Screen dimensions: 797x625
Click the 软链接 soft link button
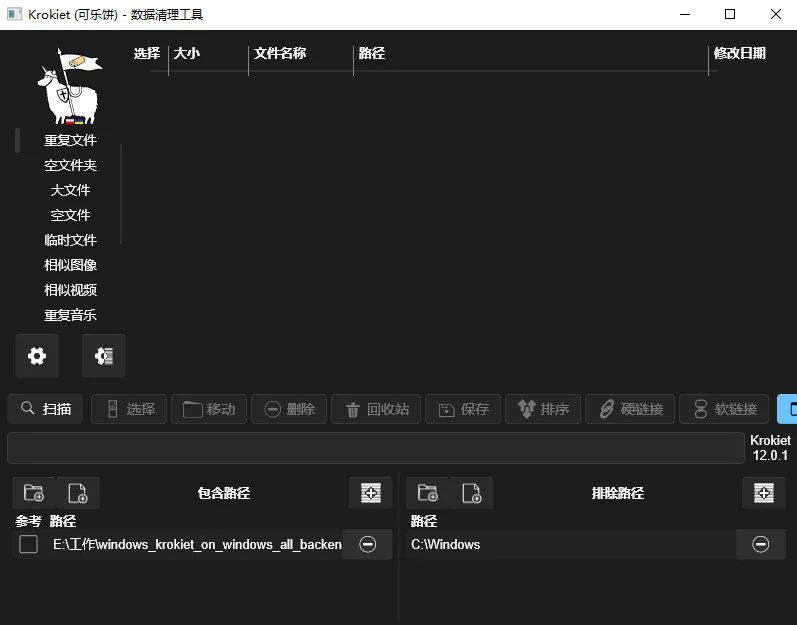pyautogui.click(x=724, y=409)
